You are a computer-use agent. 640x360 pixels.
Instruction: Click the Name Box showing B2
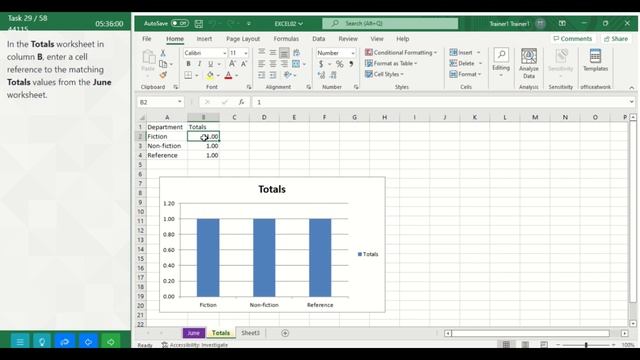[160, 102]
